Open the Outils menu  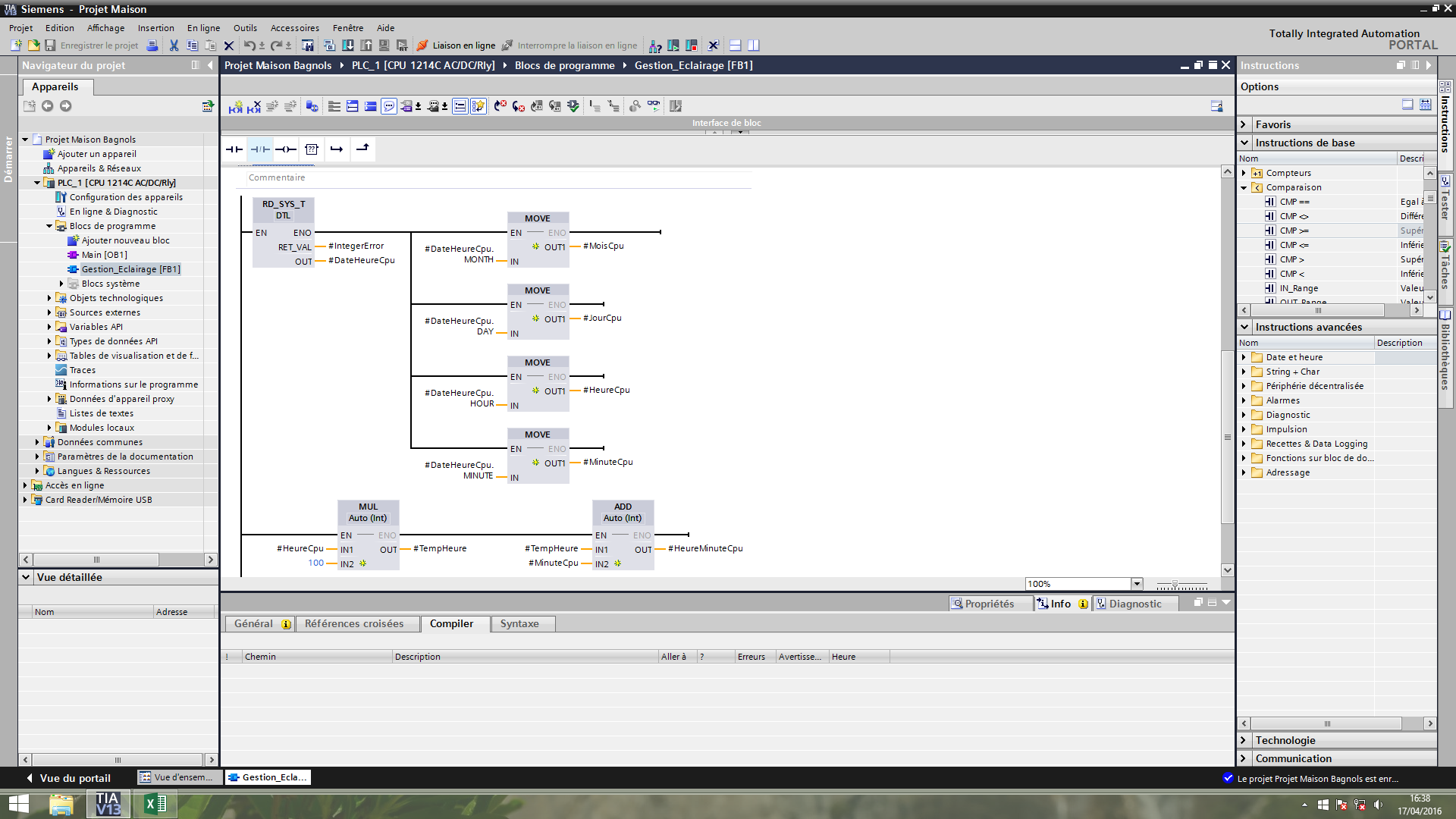[244, 28]
